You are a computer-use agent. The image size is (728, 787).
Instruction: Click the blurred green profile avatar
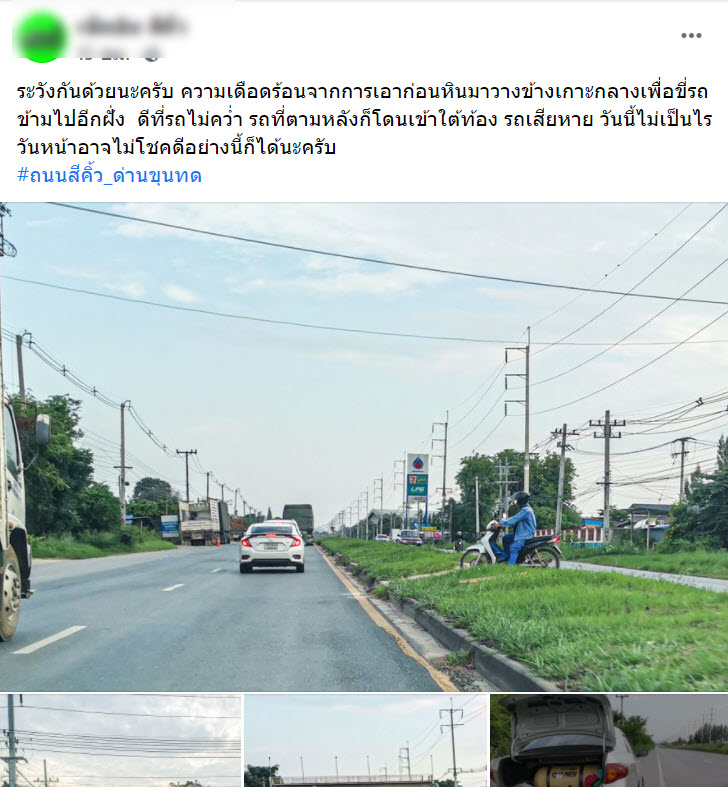pos(41,36)
